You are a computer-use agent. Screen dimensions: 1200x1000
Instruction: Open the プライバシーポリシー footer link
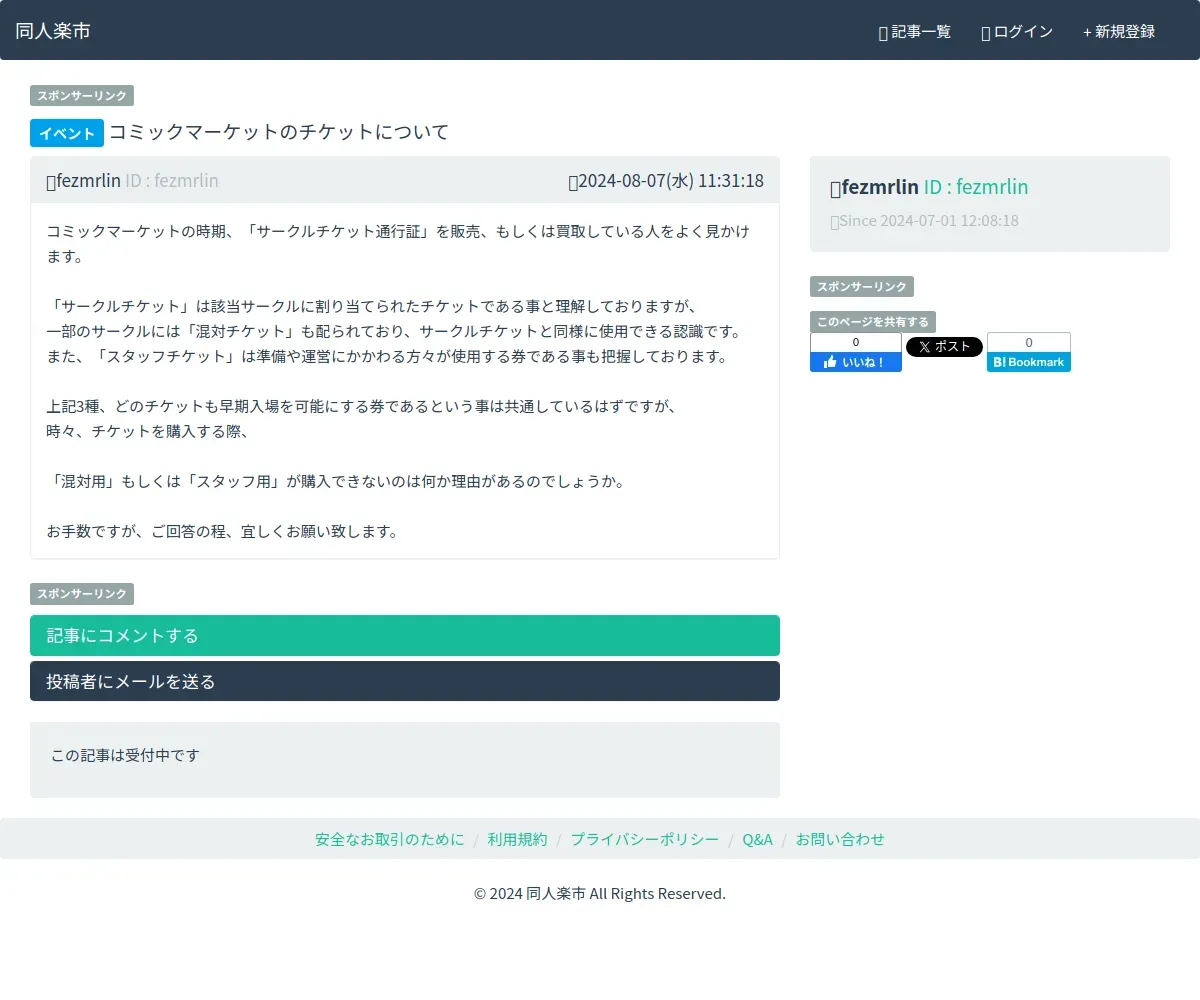pos(645,839)
